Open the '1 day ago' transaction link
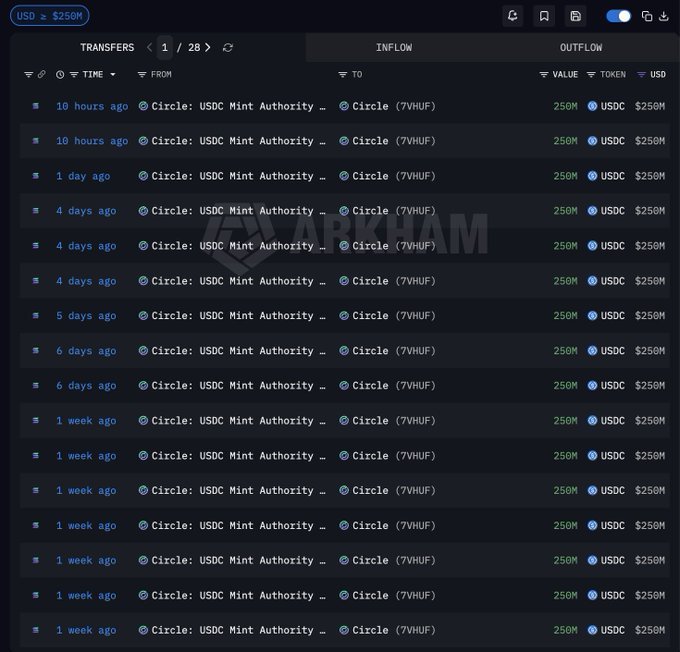680x652 pixels. click(x=83, y=176)
